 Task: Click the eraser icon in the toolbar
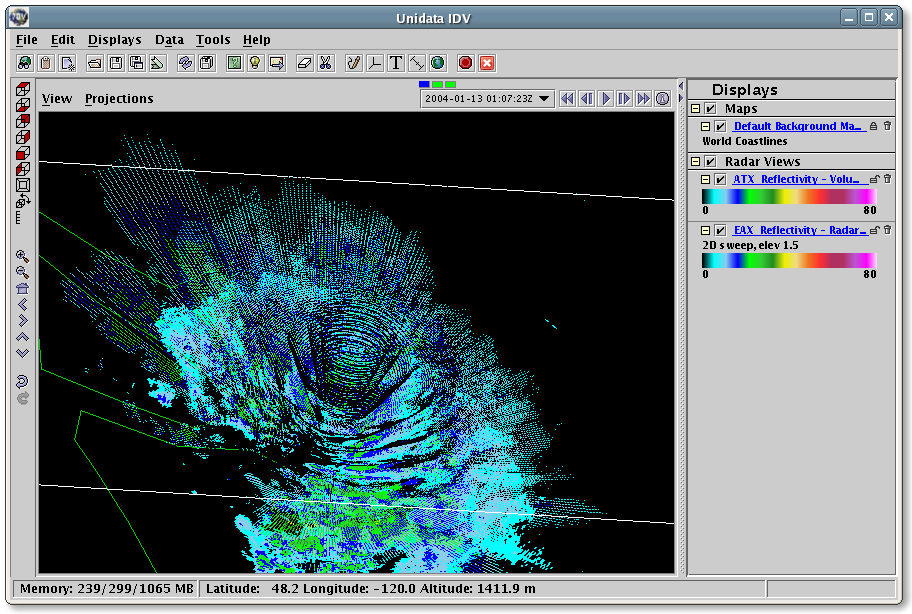pyautogui.click(x=306, y=63)
